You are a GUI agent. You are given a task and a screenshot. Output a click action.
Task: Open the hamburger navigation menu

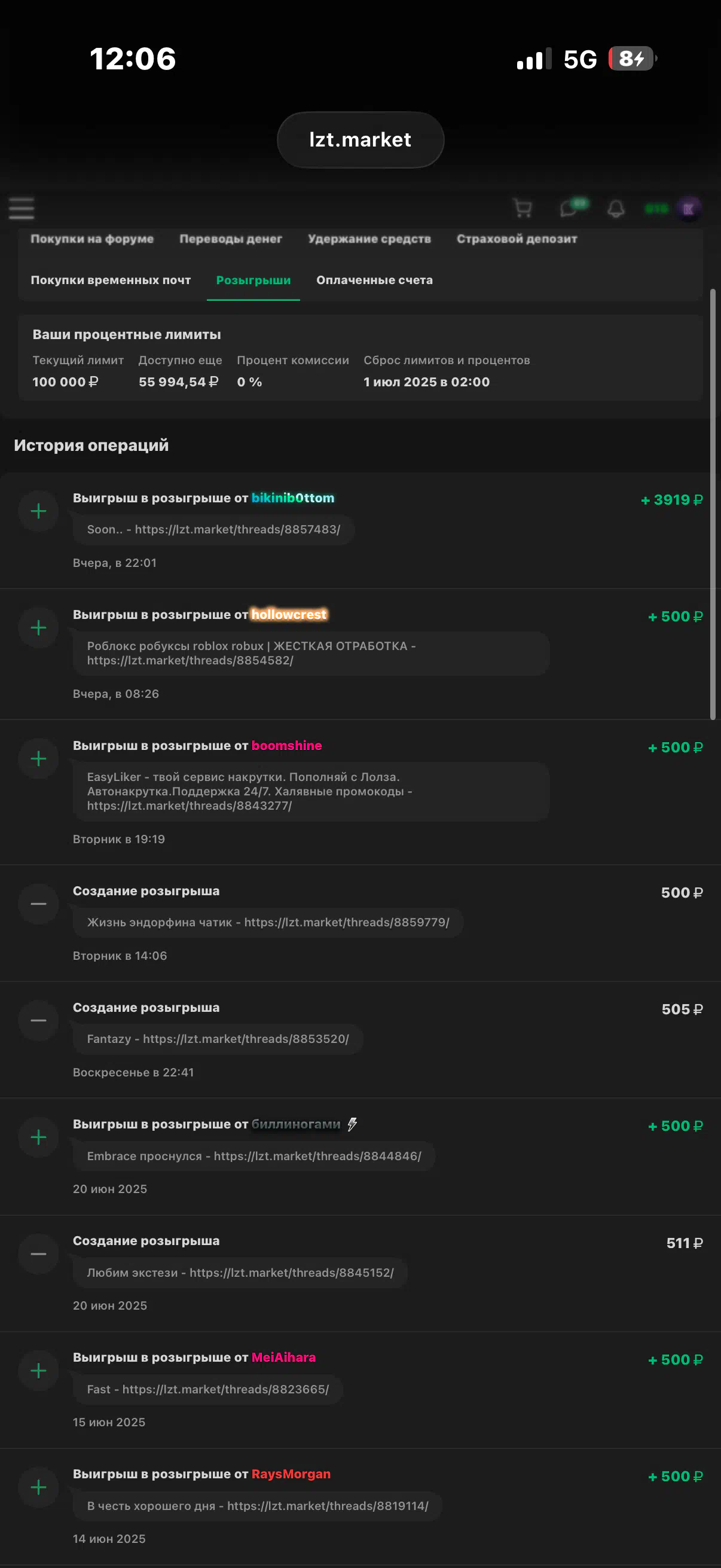(x=22, y=208)
